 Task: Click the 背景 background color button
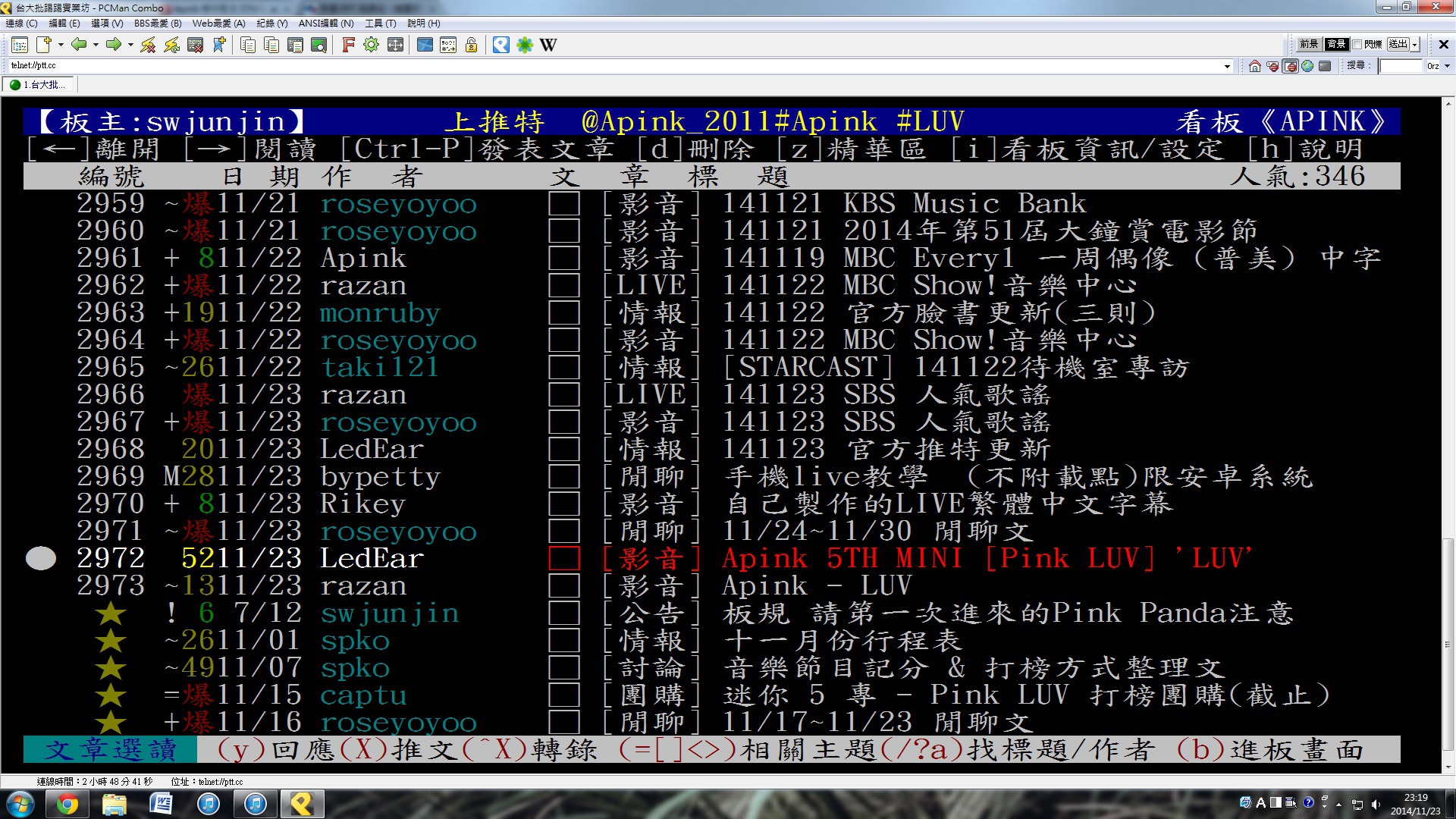(x=1336, y=44)
